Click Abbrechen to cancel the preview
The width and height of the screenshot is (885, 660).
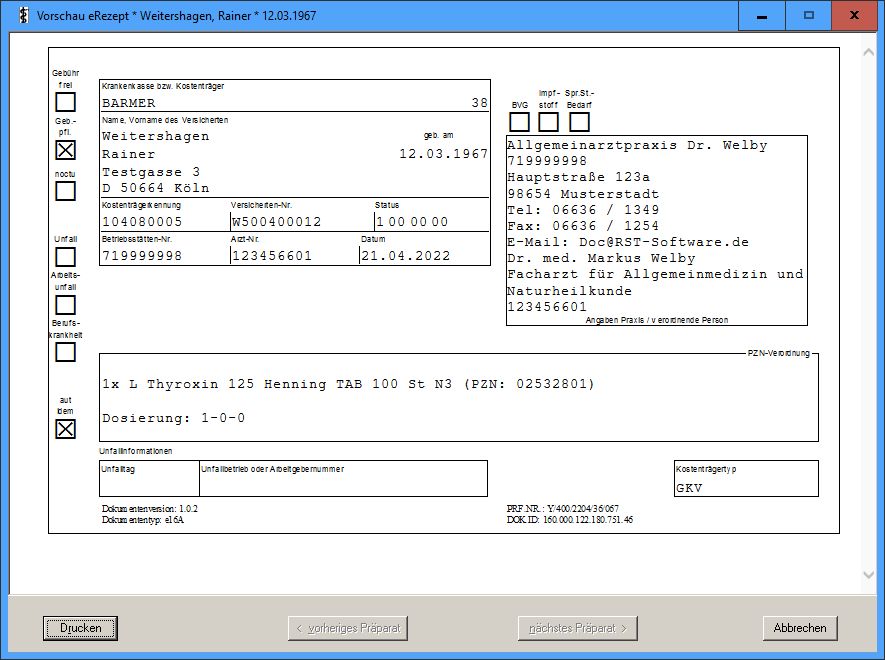pyautogui.click(x=800, y=628)
